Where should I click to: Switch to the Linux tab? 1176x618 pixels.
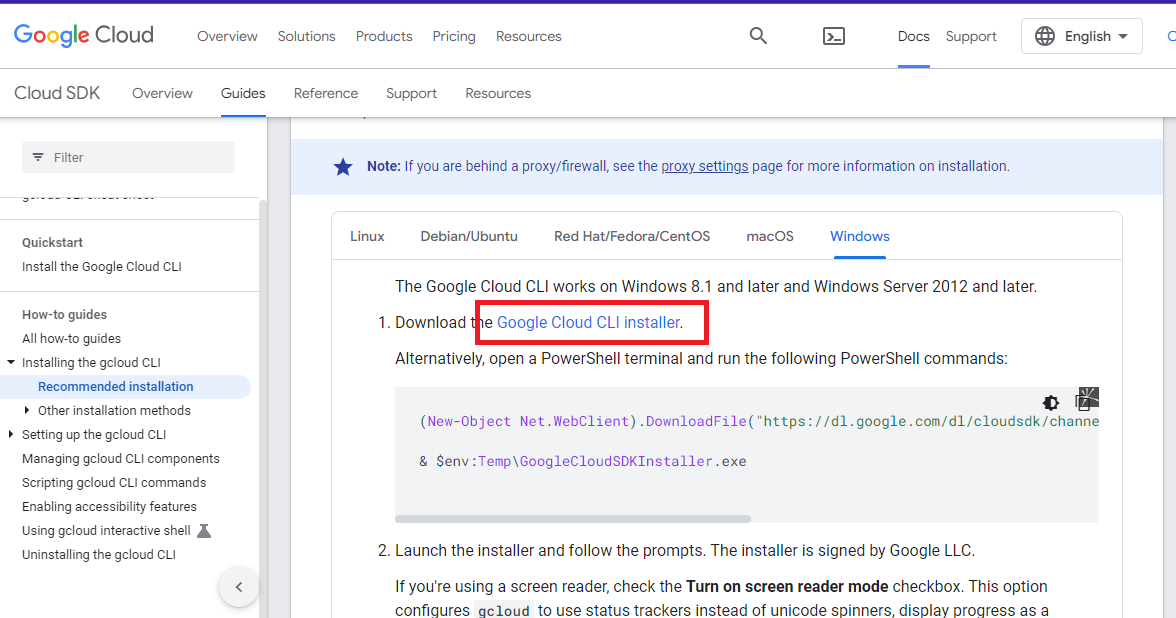click(x=368, y=236)
